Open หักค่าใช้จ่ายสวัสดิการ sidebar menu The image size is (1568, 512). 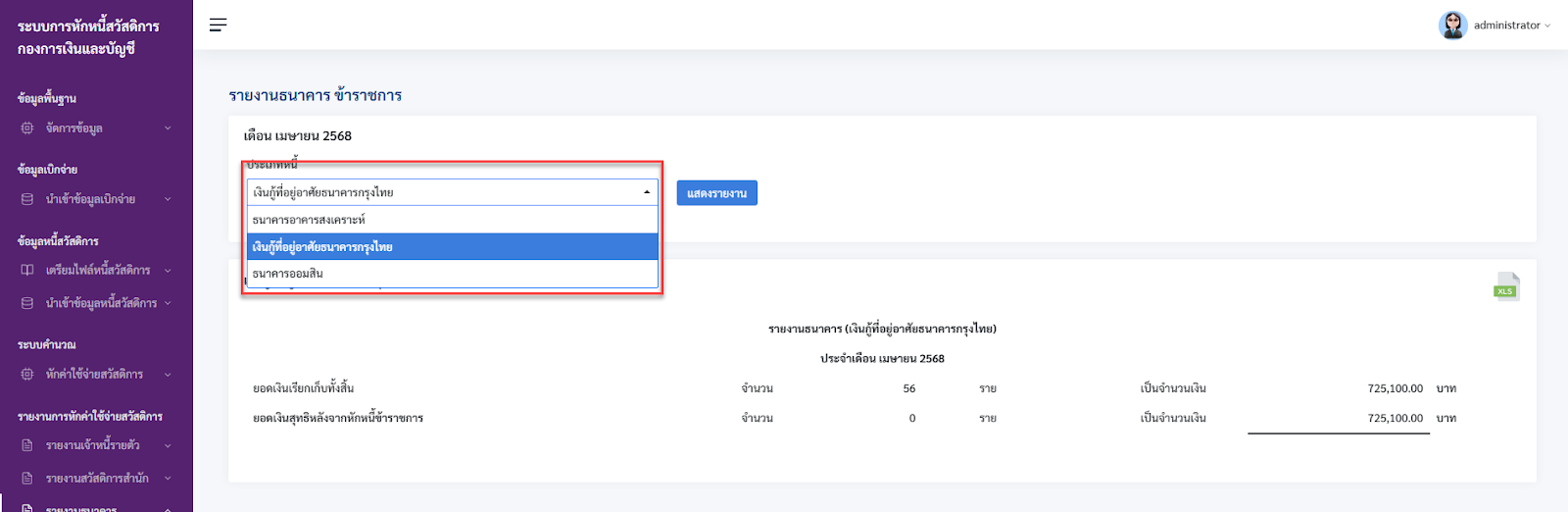pyautogui.click(x=96, y=374)
